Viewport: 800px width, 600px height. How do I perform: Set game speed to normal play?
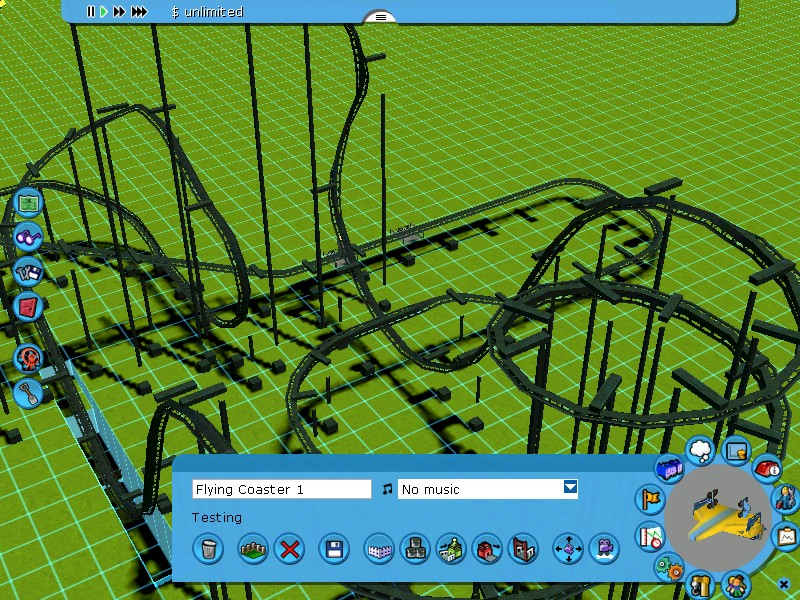[103, 12]
